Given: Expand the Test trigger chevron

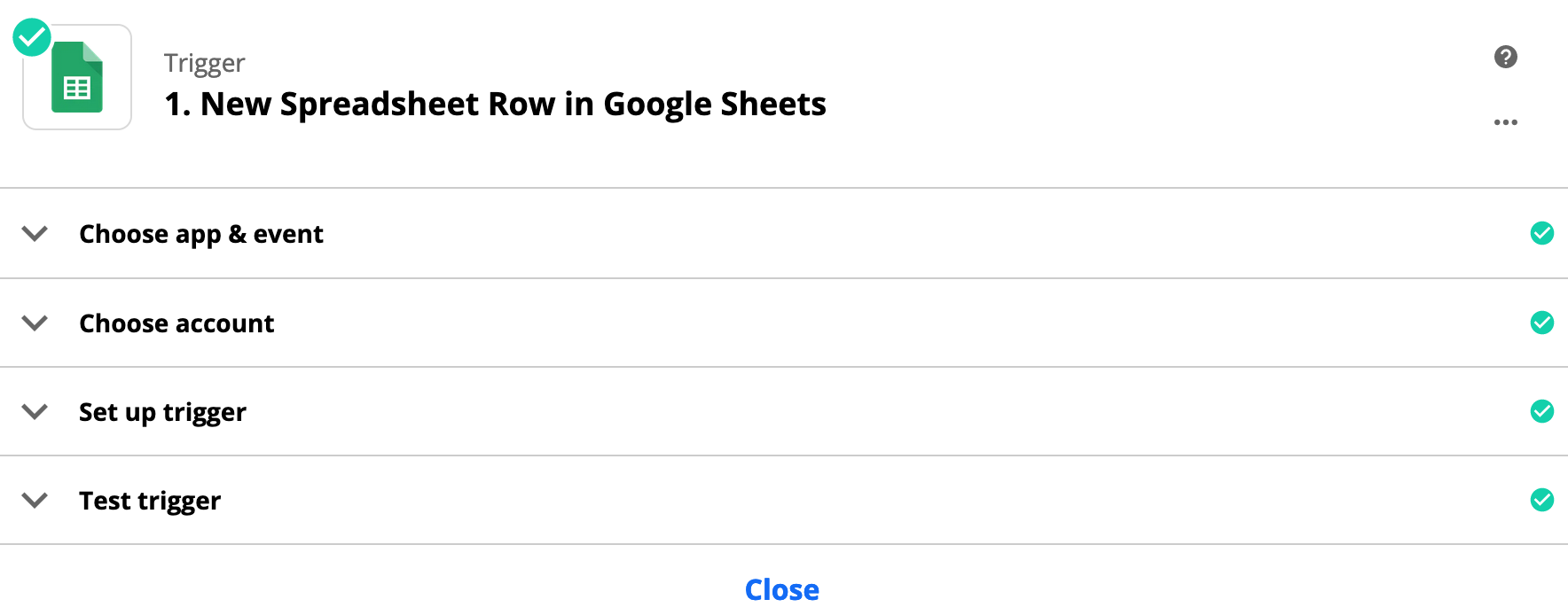Looking at the screenshot, I should [35, 501].
